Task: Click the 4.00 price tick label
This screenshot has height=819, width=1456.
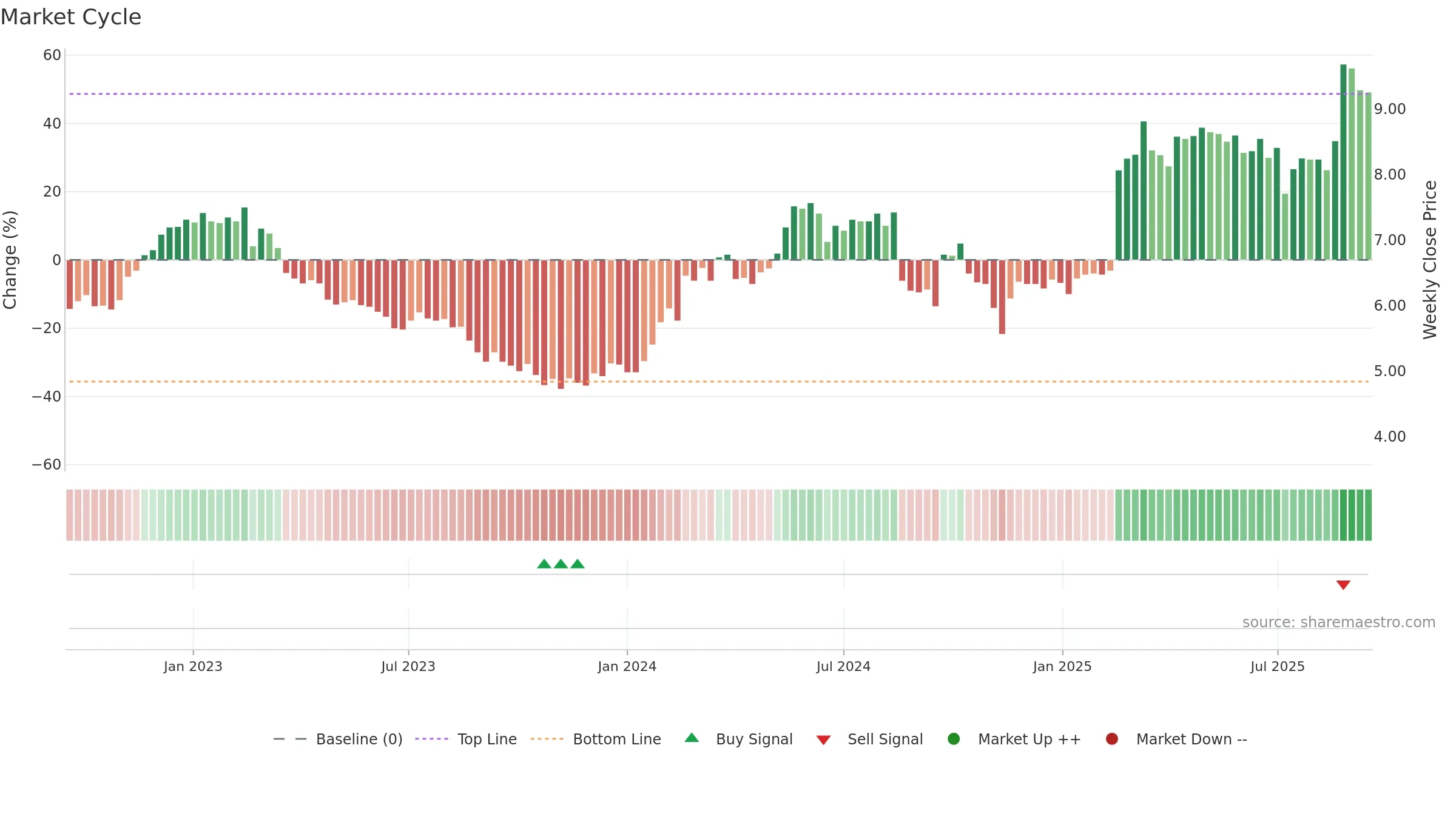Action: [1390, 437]
